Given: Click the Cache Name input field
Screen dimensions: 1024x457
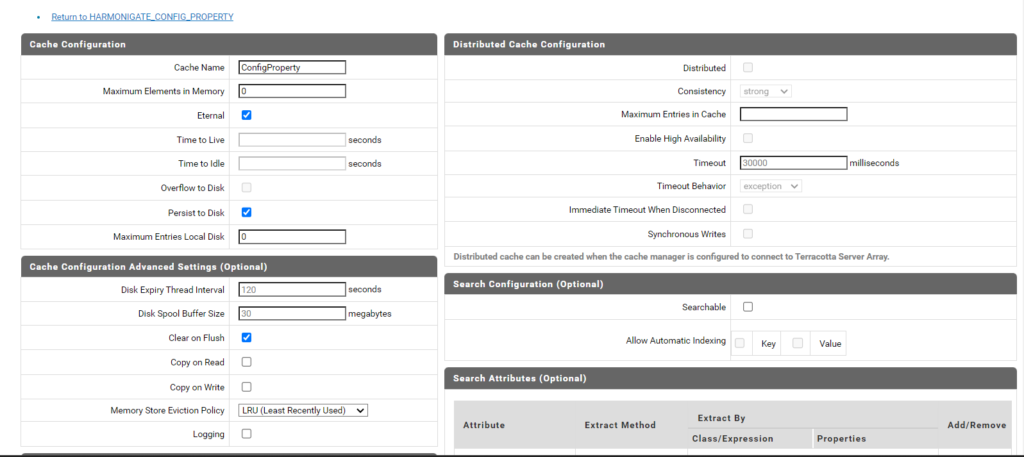Looking at the screenshot, I should [x=292, y=67].
